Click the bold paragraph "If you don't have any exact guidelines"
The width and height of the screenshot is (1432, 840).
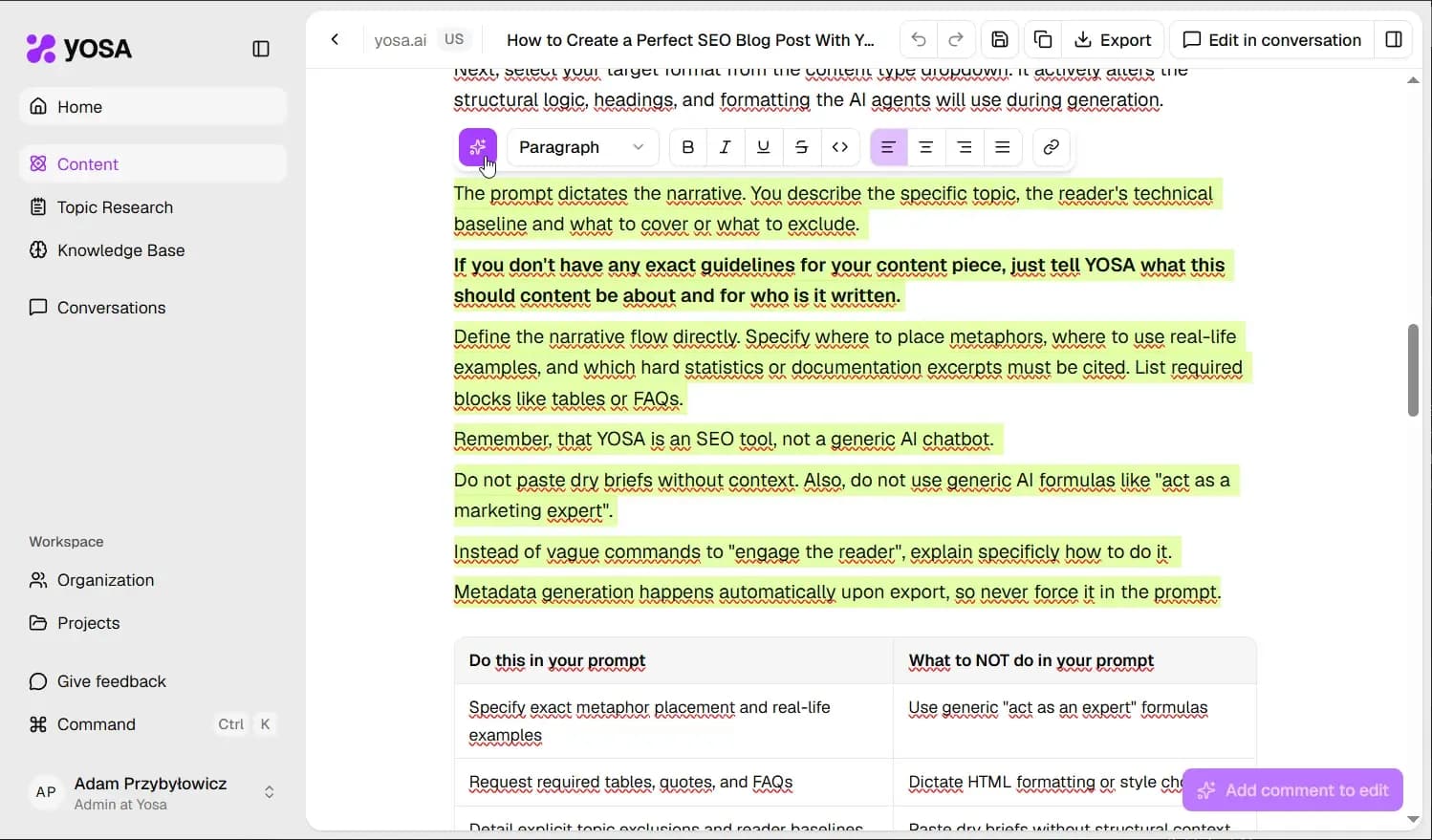(x=843, y=280)
